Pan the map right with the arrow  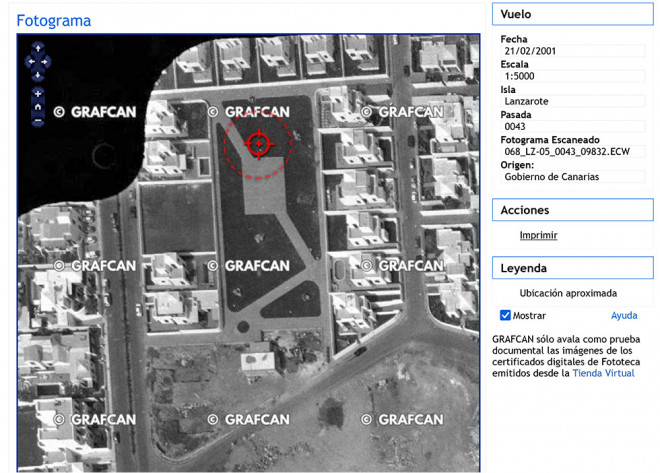pos(46,61)
